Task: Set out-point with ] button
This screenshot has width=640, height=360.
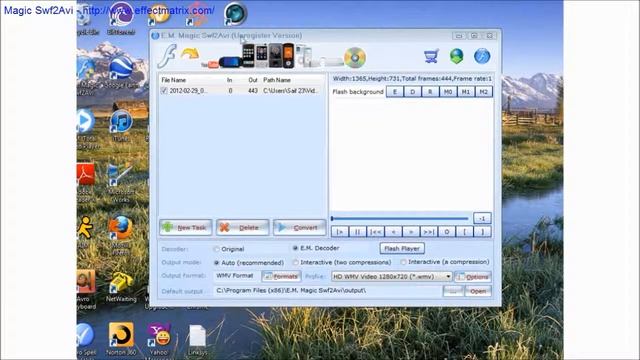Action: click(x=482, y=232)
